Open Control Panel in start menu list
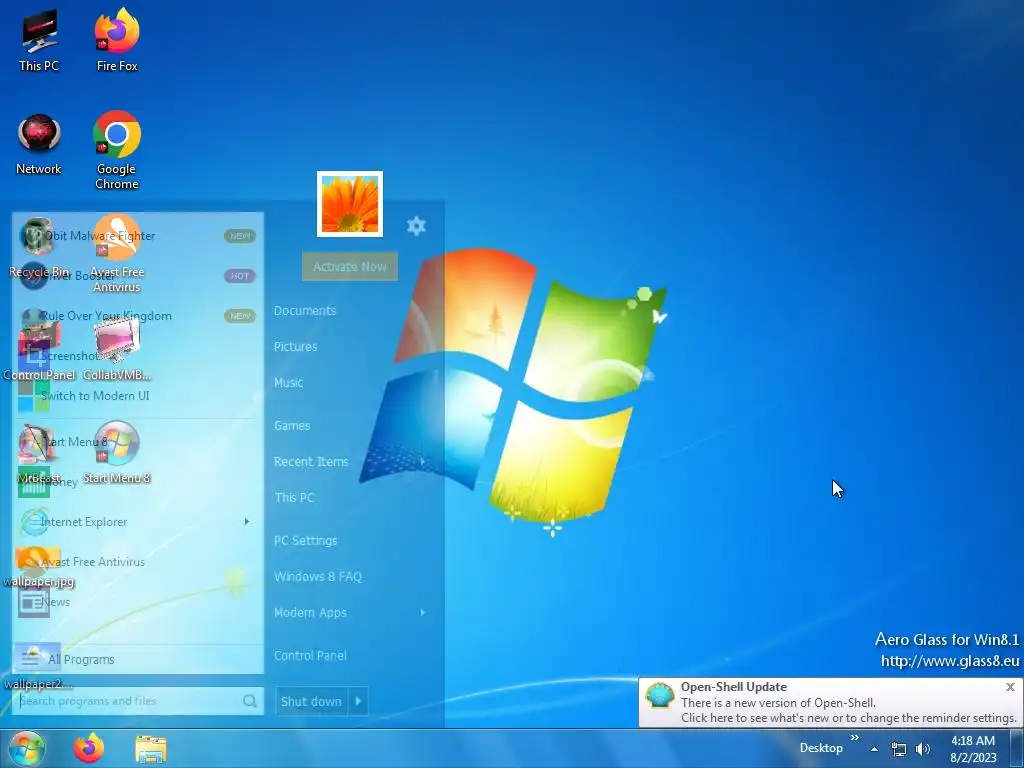Screen dimensions: 1024x768 pyautogui.click(x=310, y=656)
